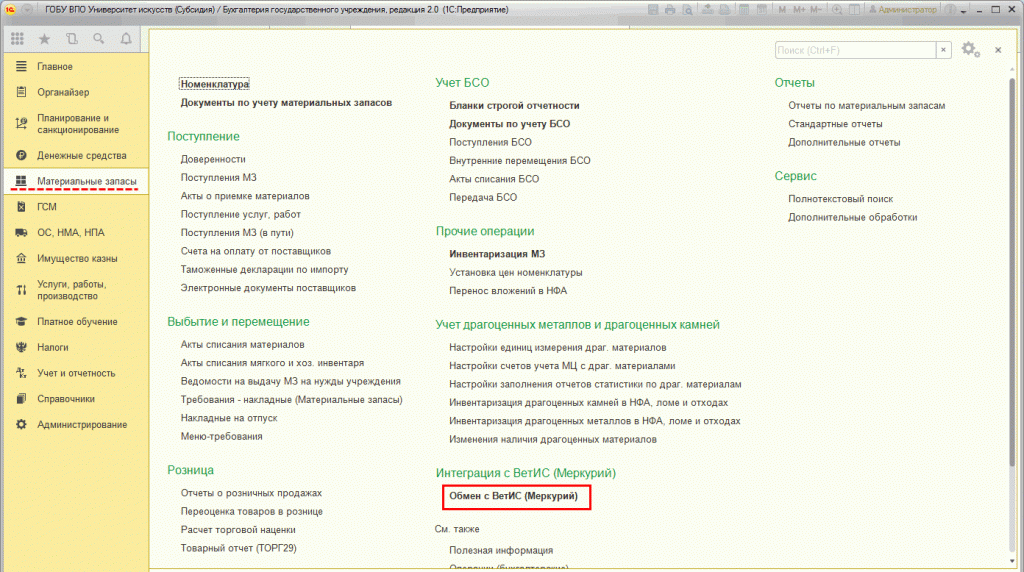
Task: Open the Номенклатура link
Action: [214, 85]
